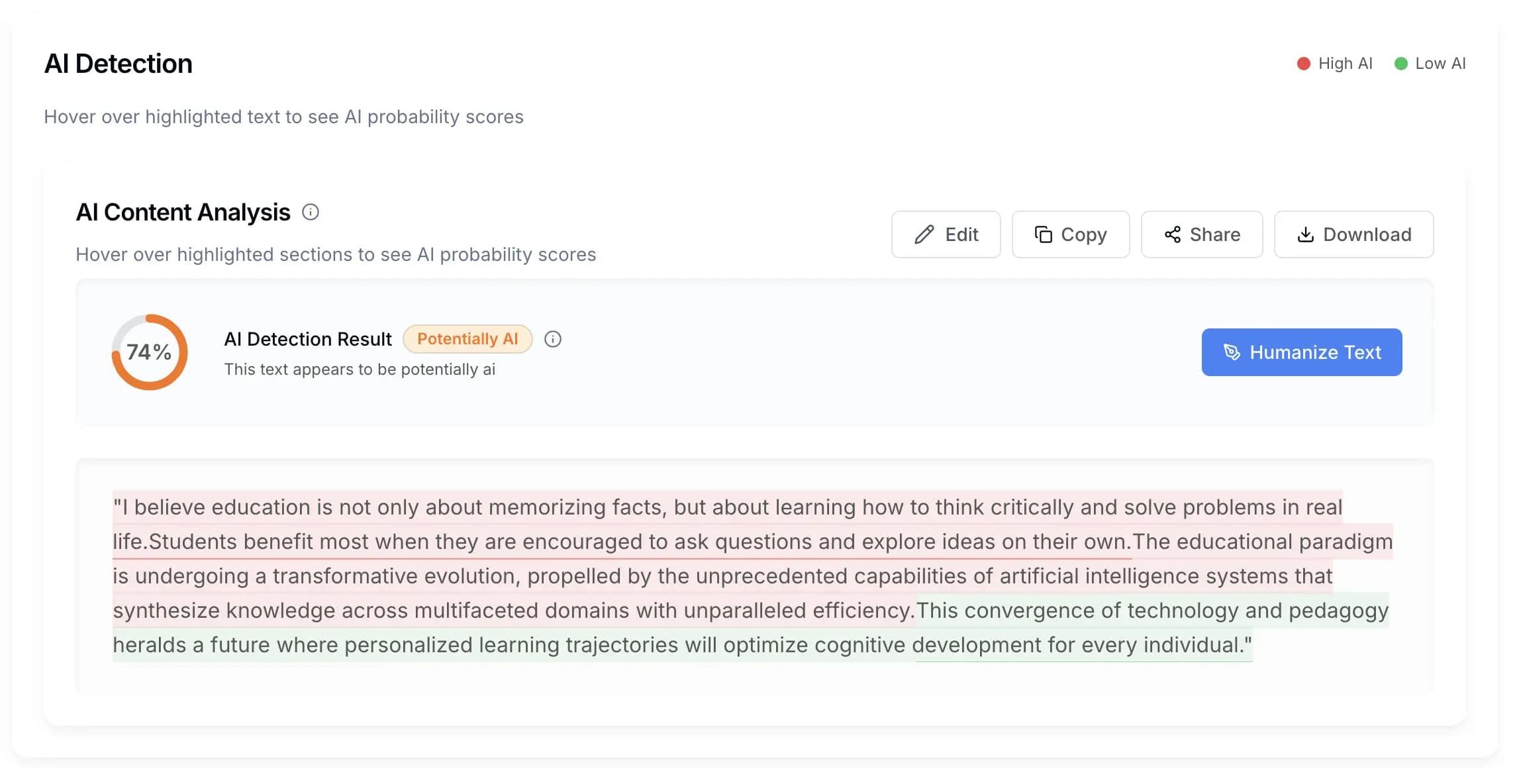
Task: Click the AI Detection page title
Action: tap(119, 63)
